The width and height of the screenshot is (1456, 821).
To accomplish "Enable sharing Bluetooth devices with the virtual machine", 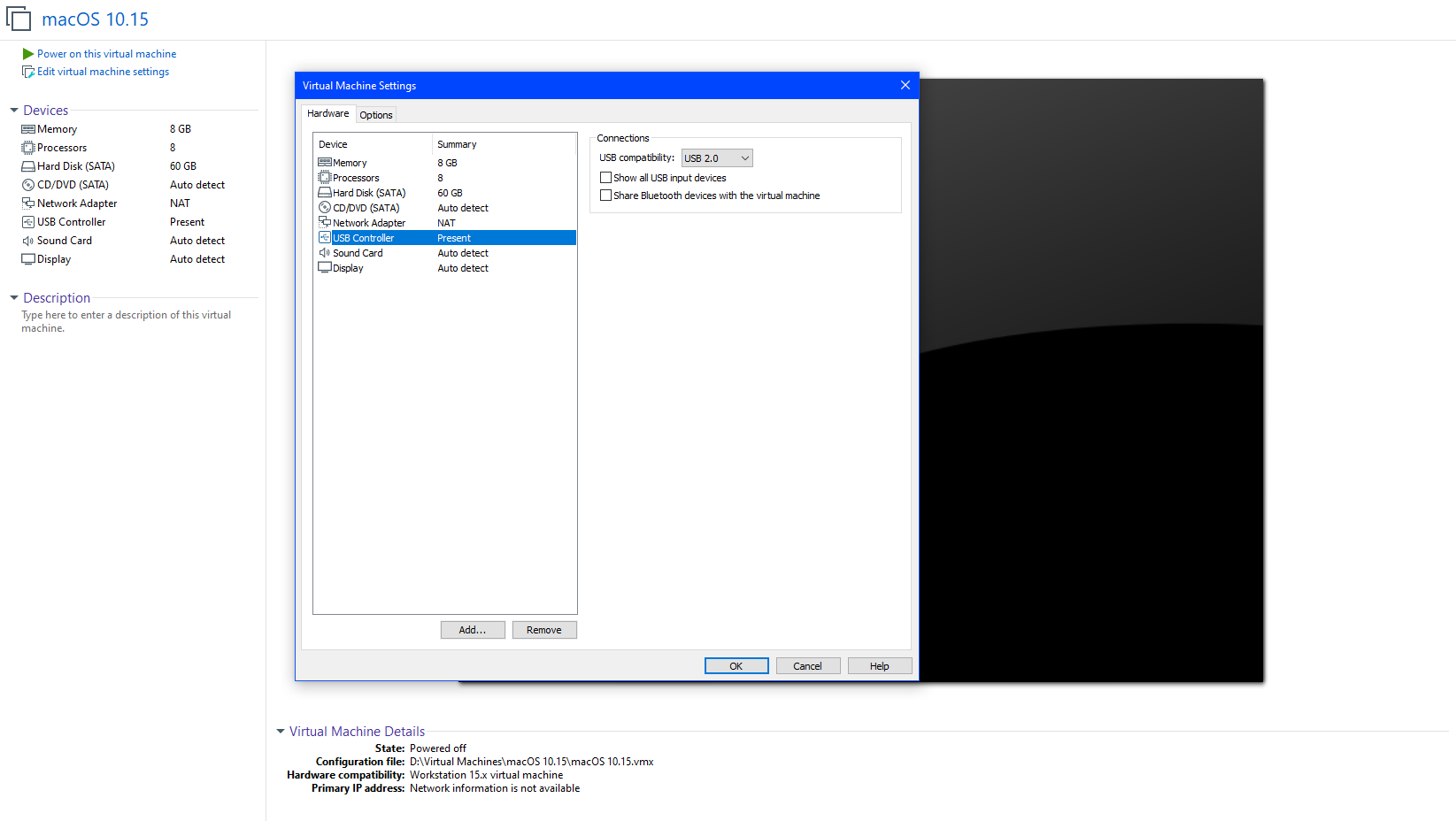I will click(x=606, y=196).
